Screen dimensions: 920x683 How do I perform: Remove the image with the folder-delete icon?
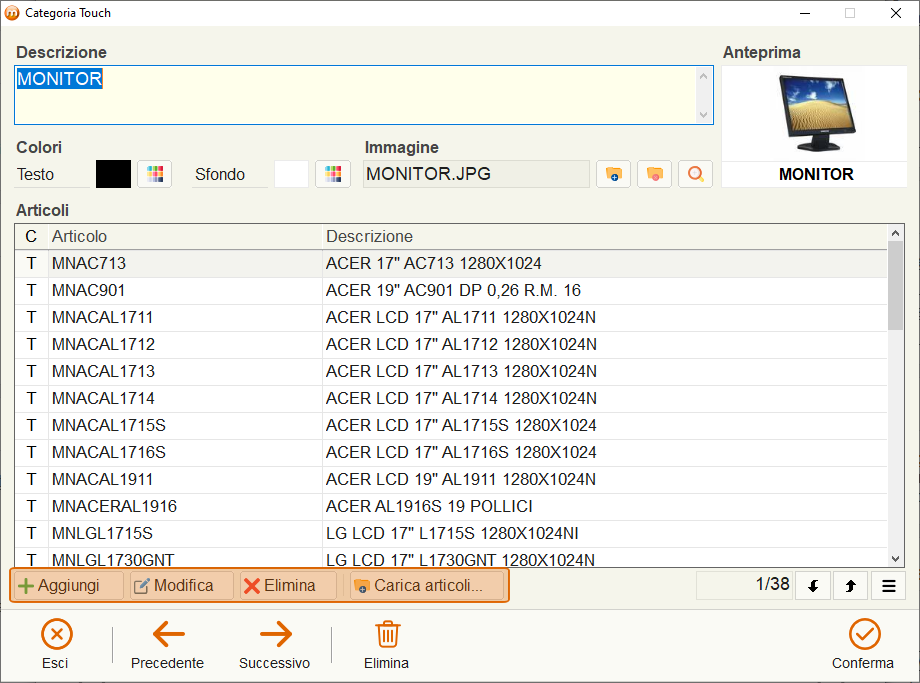654,174
